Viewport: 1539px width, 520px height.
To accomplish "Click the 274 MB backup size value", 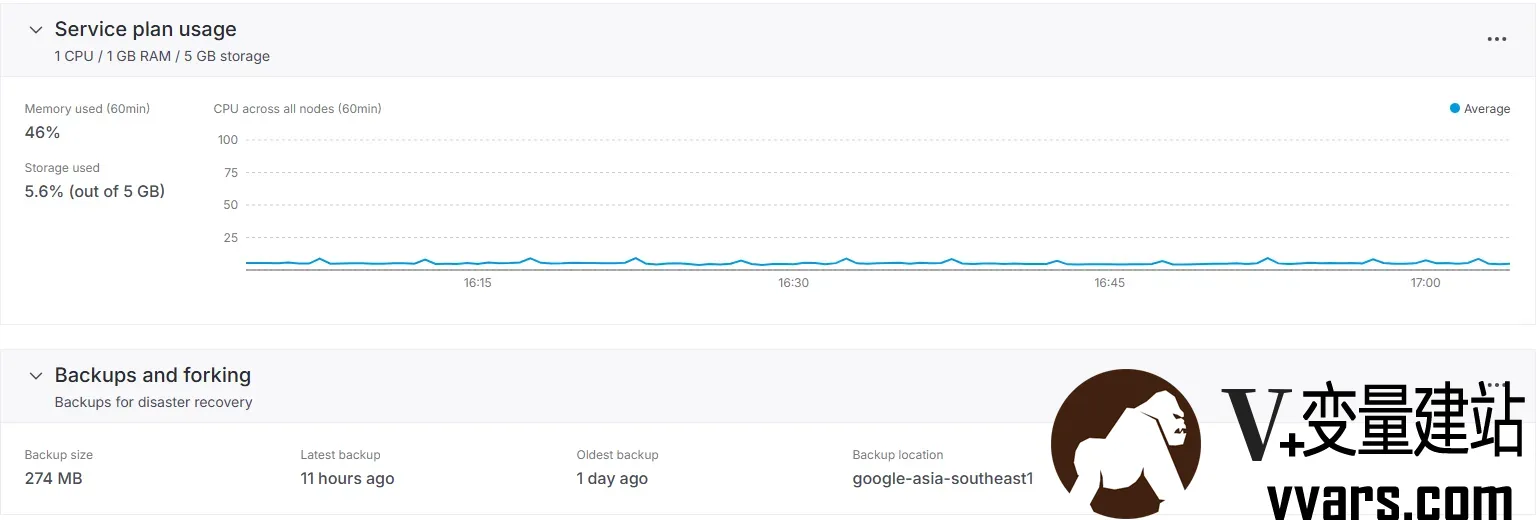I will point(53,479).
